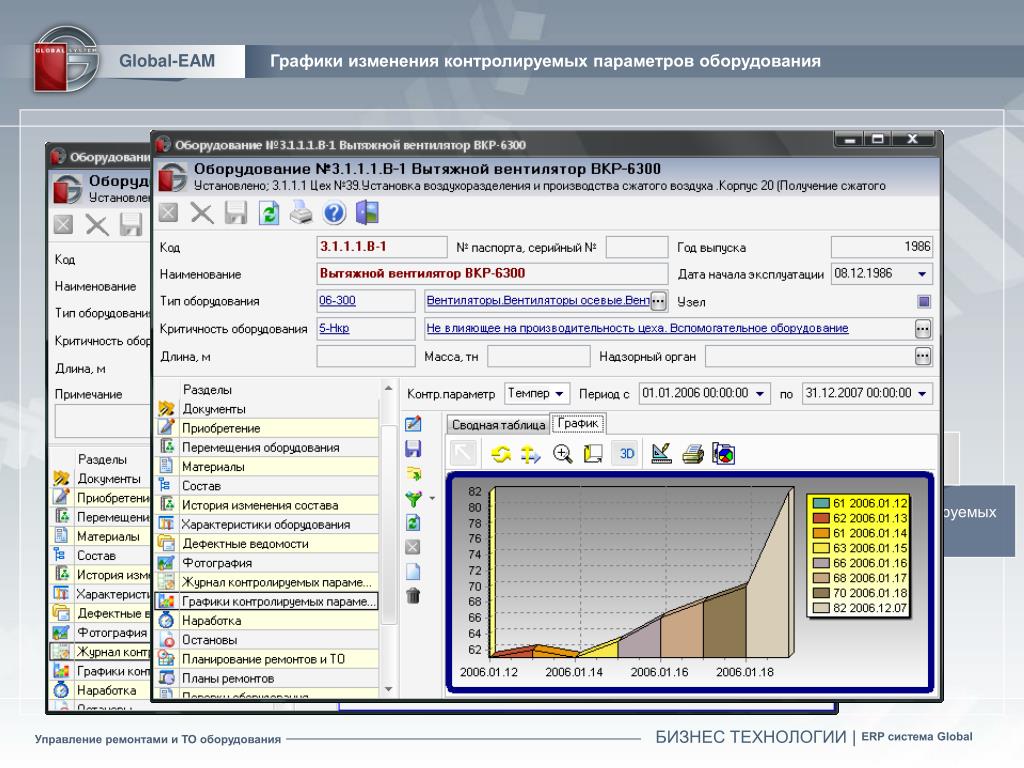The height and width of the screenshot is (768, 1024).
Task: Select Остановы section
Action: coord(268,640)
